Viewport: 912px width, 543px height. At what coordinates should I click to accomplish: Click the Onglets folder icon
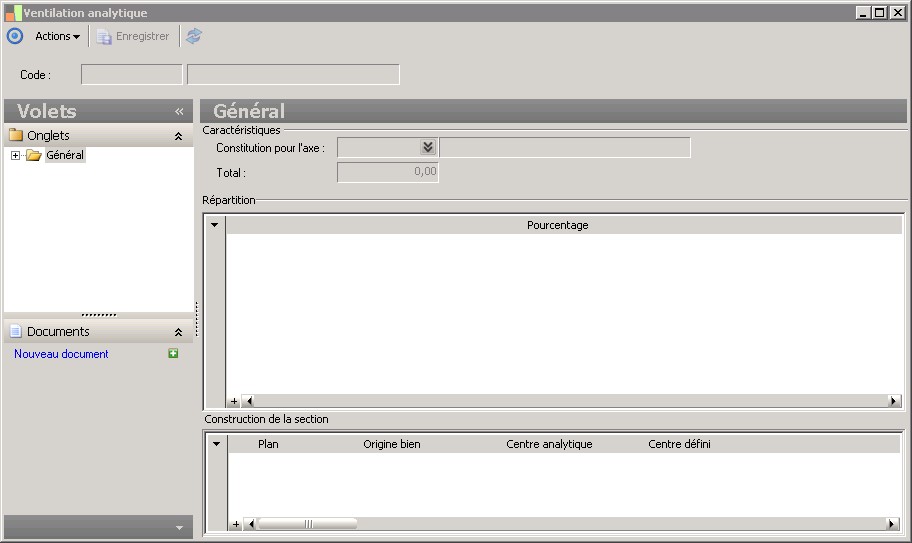[x=16, y=135]
